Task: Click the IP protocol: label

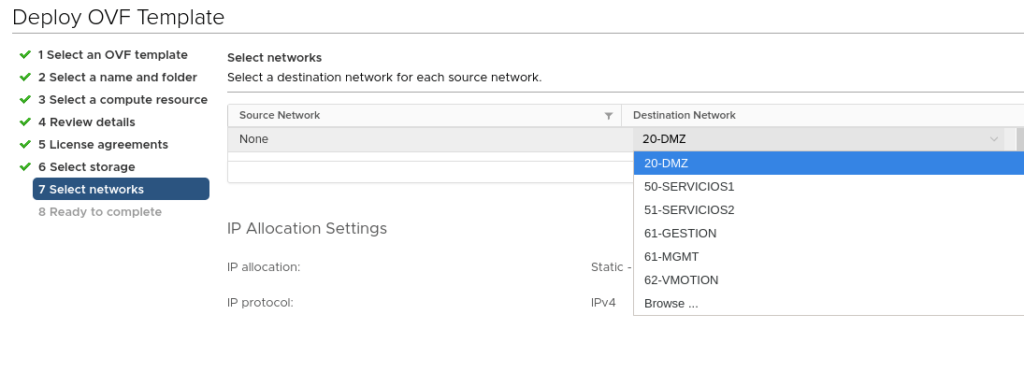Action: (x=260, y=303)
